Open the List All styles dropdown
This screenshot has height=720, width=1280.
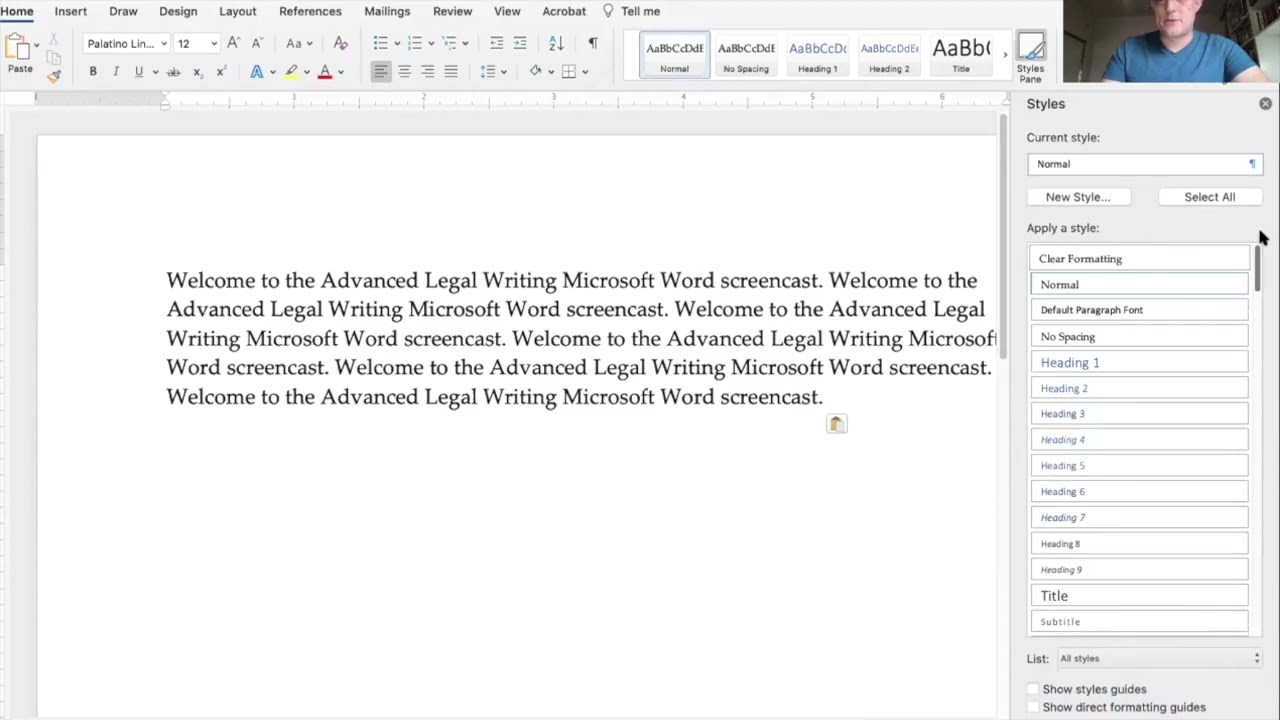tap(1159, 658)
